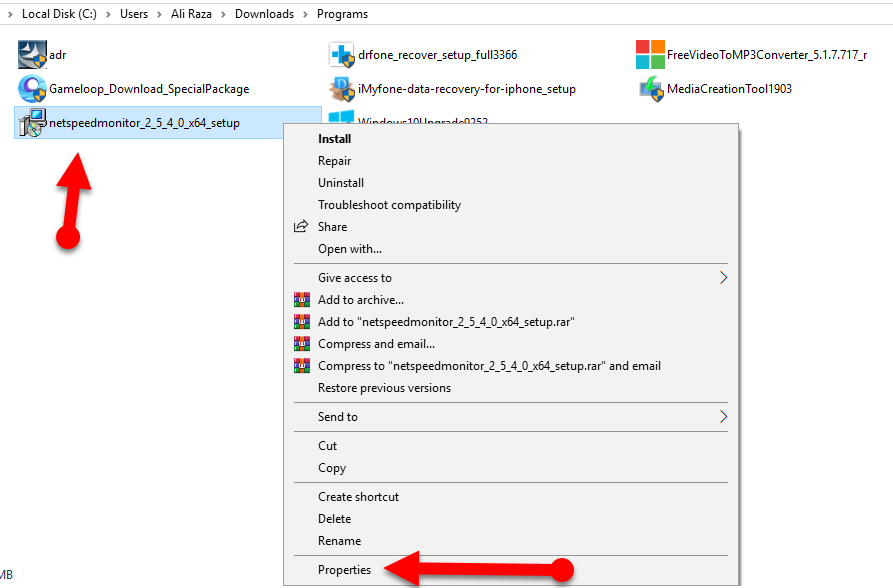The height and width of the screenshot is (588, 893).
Task: Click the WinRAR icon beside Add to archive
Action: 302,300
